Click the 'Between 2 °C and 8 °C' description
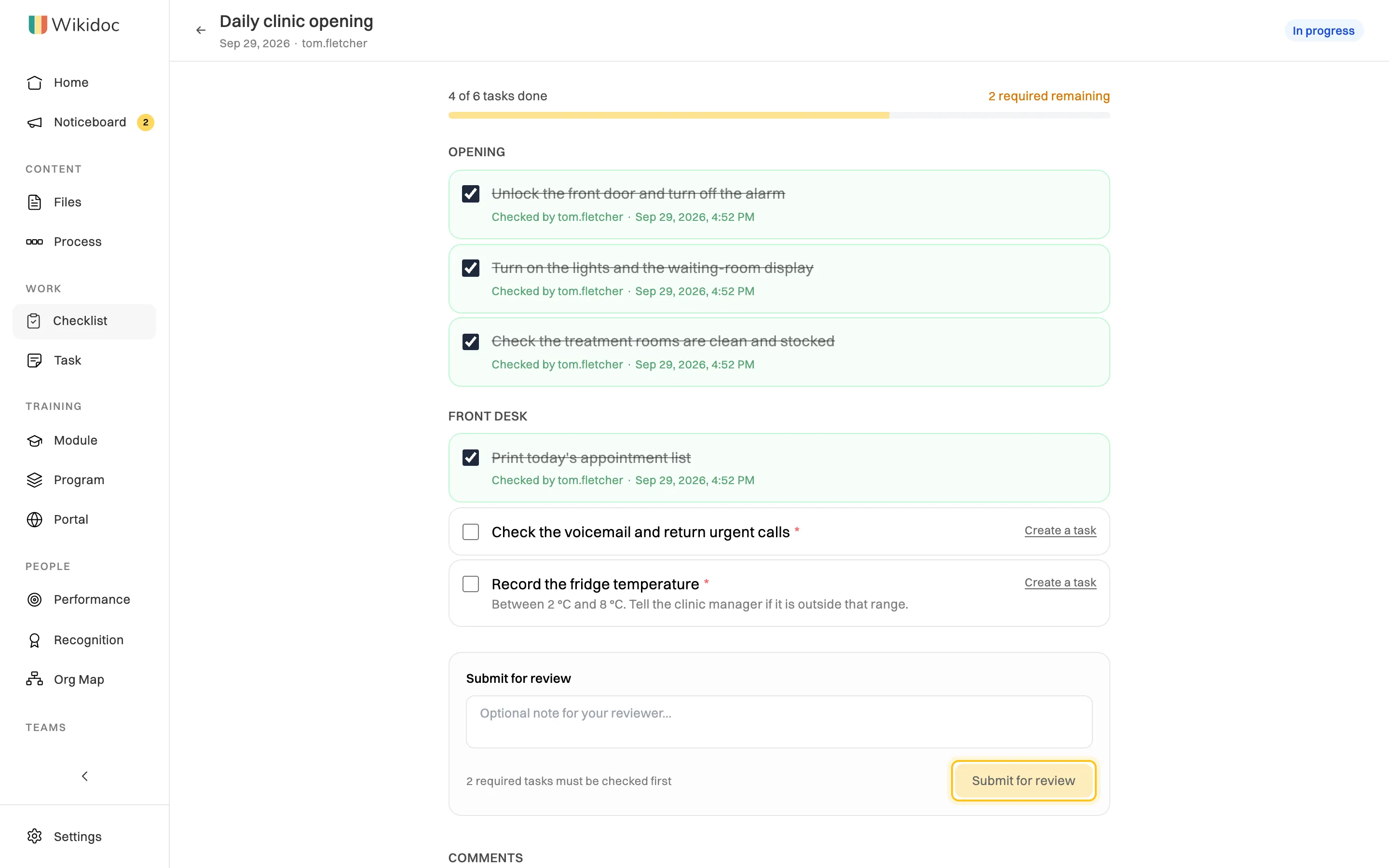This screenshot has height=868, width=1389. pos(700,604)
